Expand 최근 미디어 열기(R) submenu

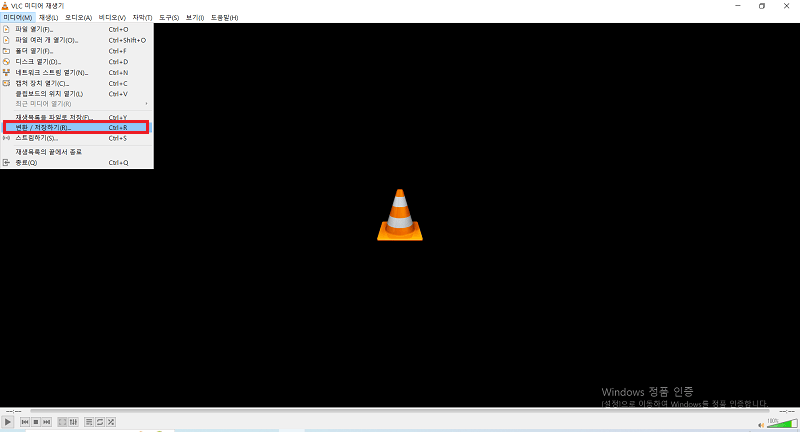coord(77,104)
